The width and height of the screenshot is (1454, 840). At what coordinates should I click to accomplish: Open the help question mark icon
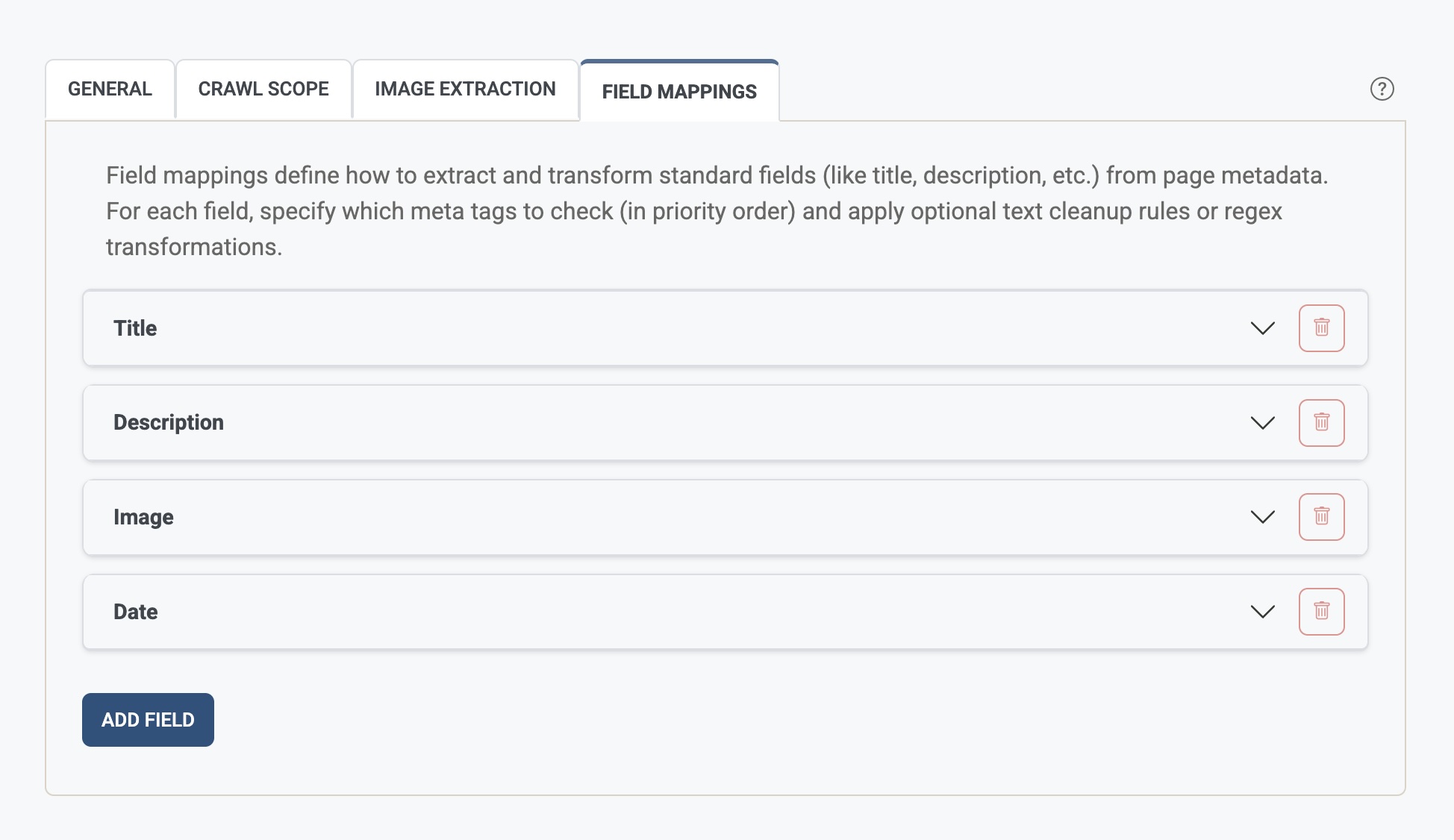[1382, 89]
